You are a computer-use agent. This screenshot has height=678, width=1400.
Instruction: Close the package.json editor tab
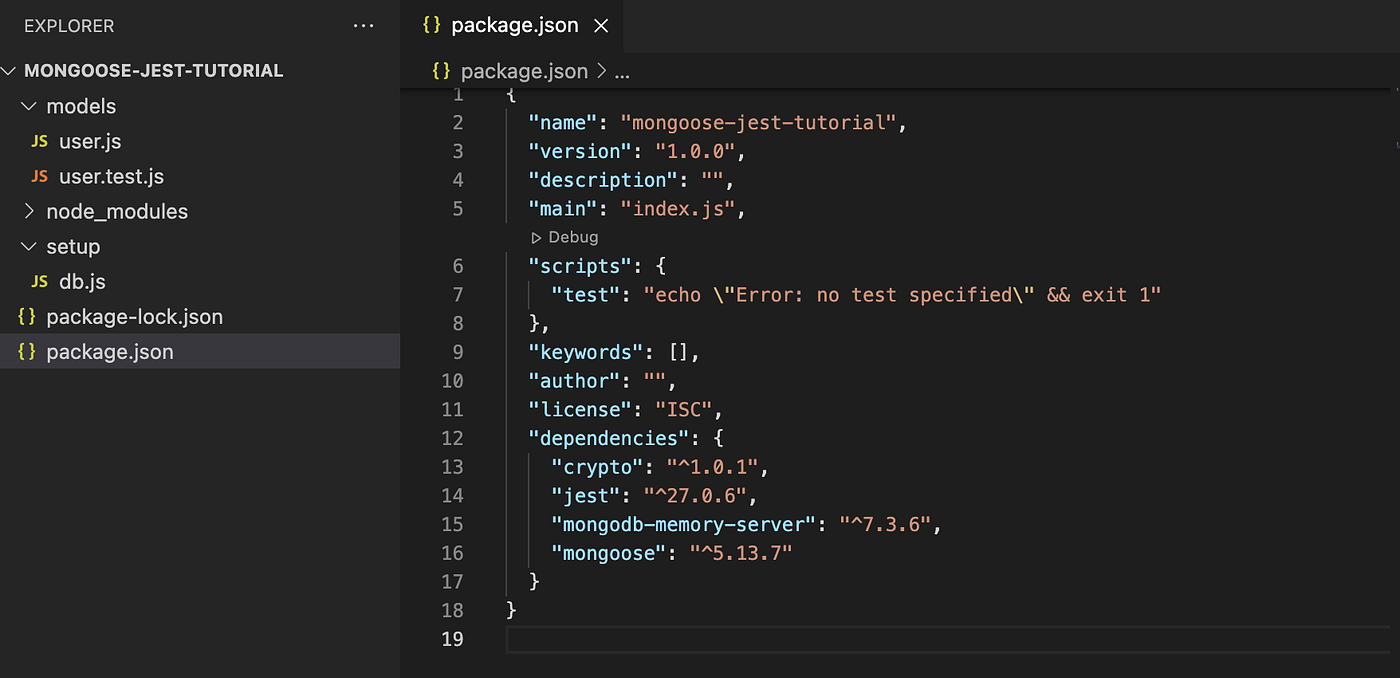(x=601, y=26)
